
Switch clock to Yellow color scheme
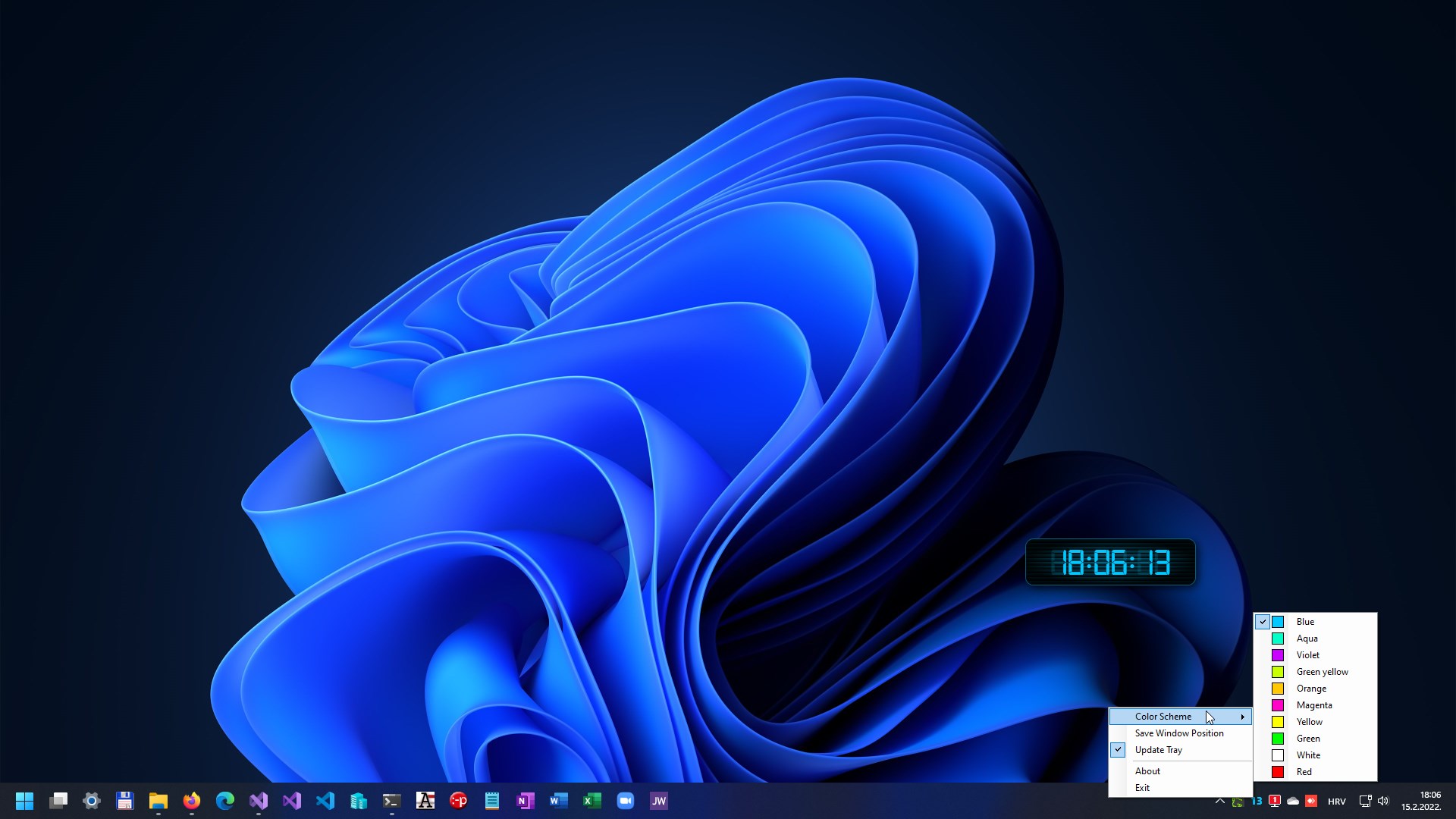[x=1316, y=722]
